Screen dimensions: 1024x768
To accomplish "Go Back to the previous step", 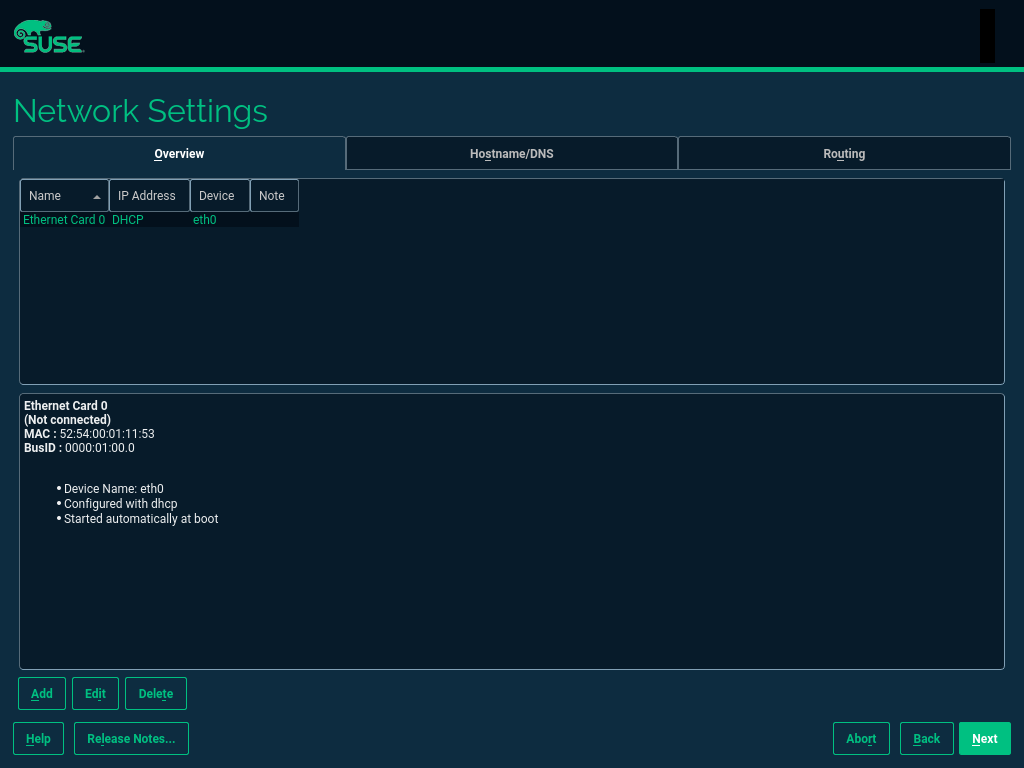I will pos(926,739).
